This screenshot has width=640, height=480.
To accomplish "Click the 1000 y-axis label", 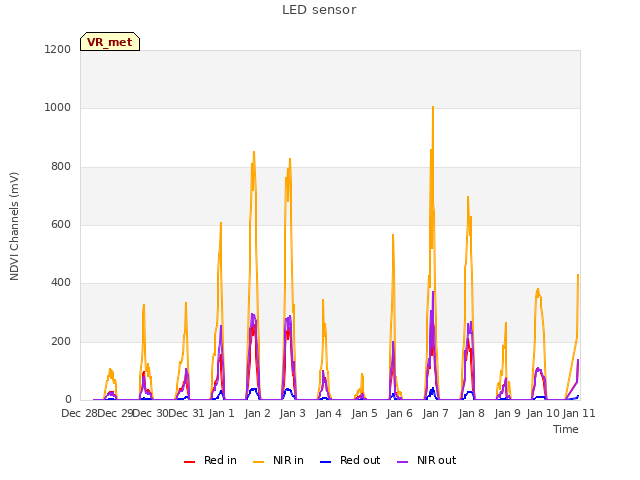I will (x=58, y=108).
